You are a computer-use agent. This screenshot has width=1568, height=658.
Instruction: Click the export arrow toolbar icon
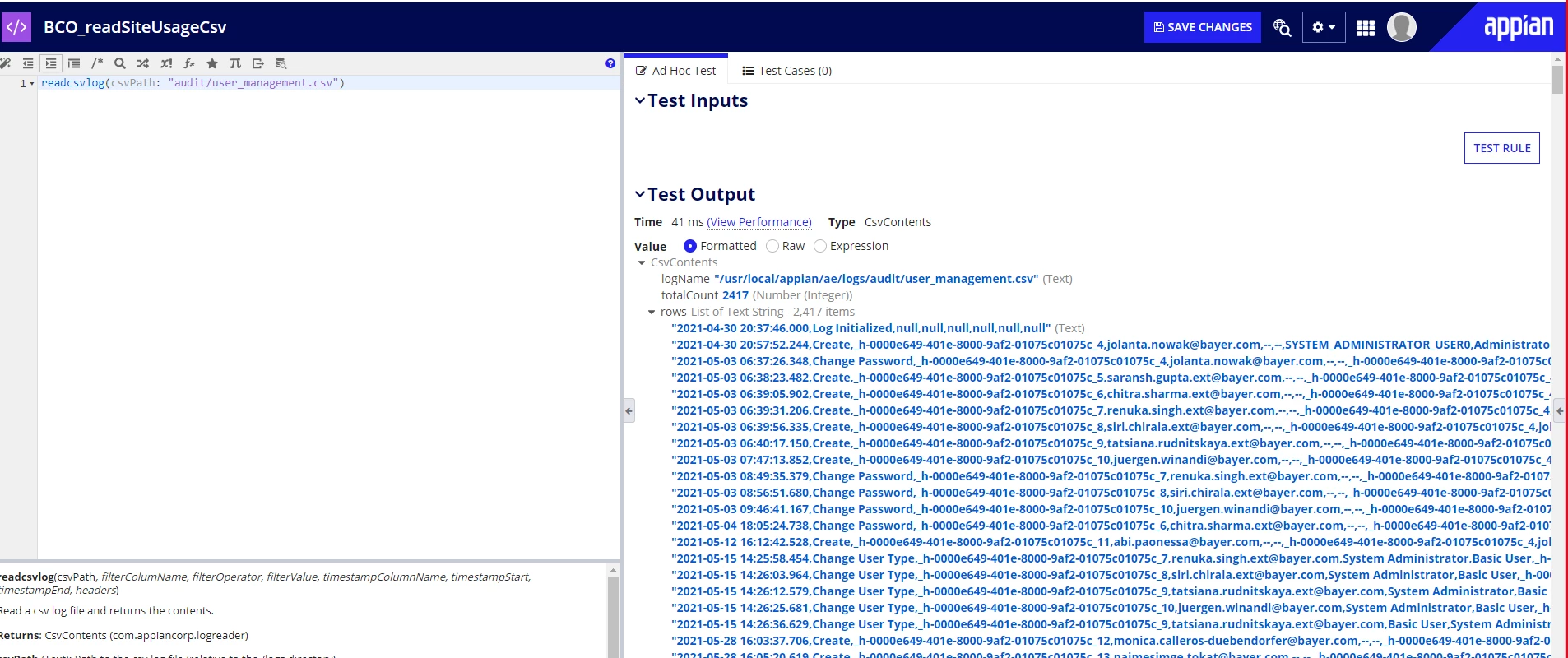tap(258, 63)
